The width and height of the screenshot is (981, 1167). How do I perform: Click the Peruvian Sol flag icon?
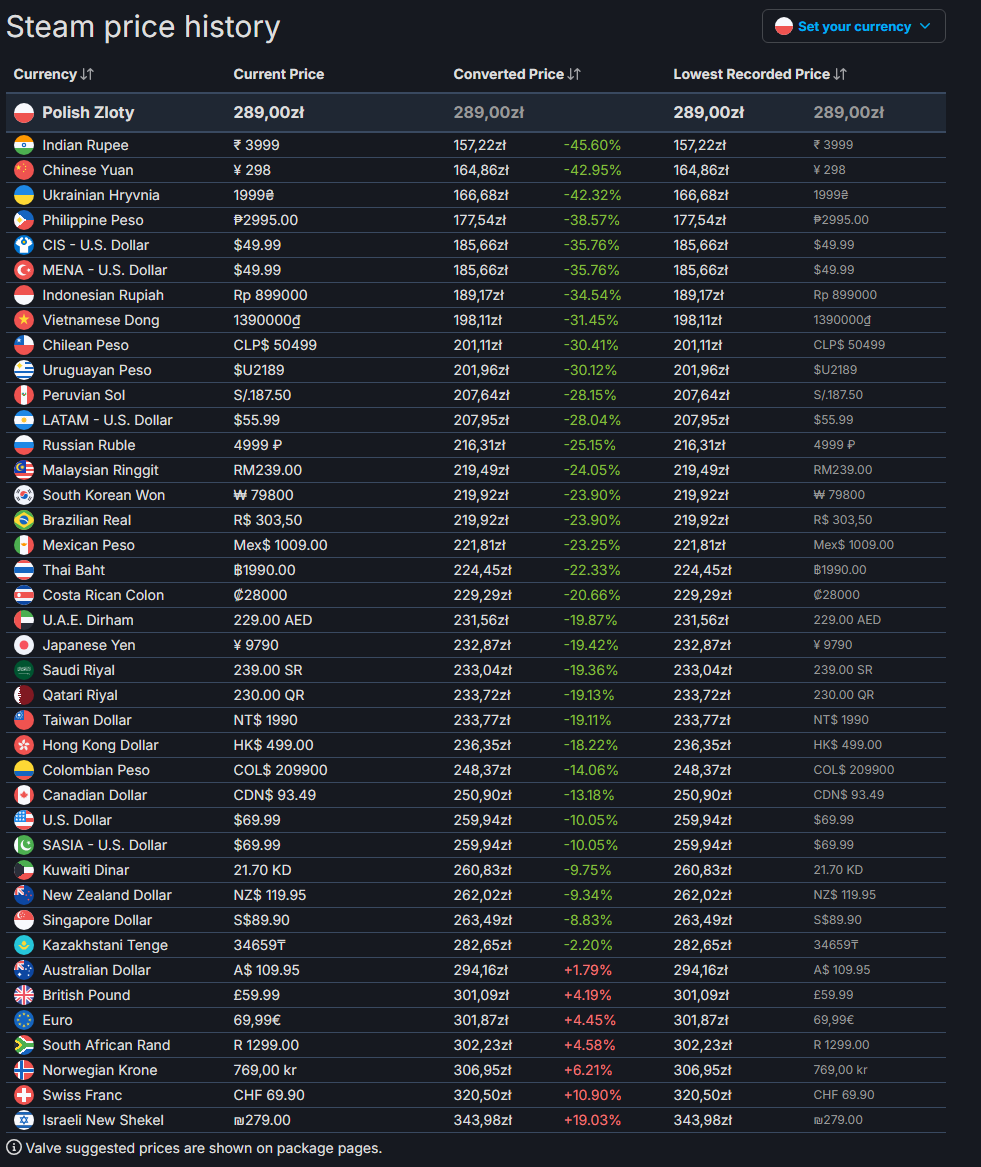coord(24,395)
